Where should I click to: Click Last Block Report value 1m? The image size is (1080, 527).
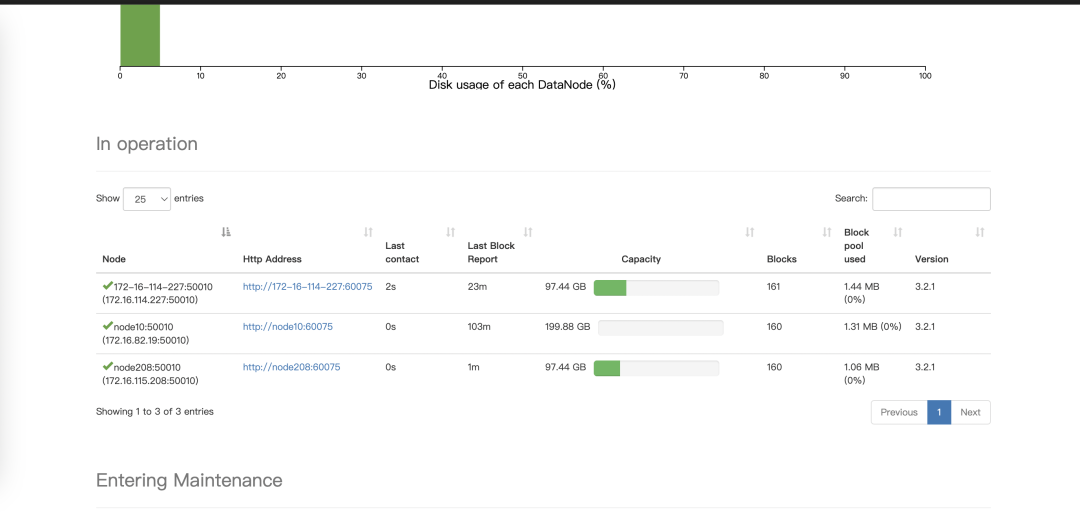[473, 368]
